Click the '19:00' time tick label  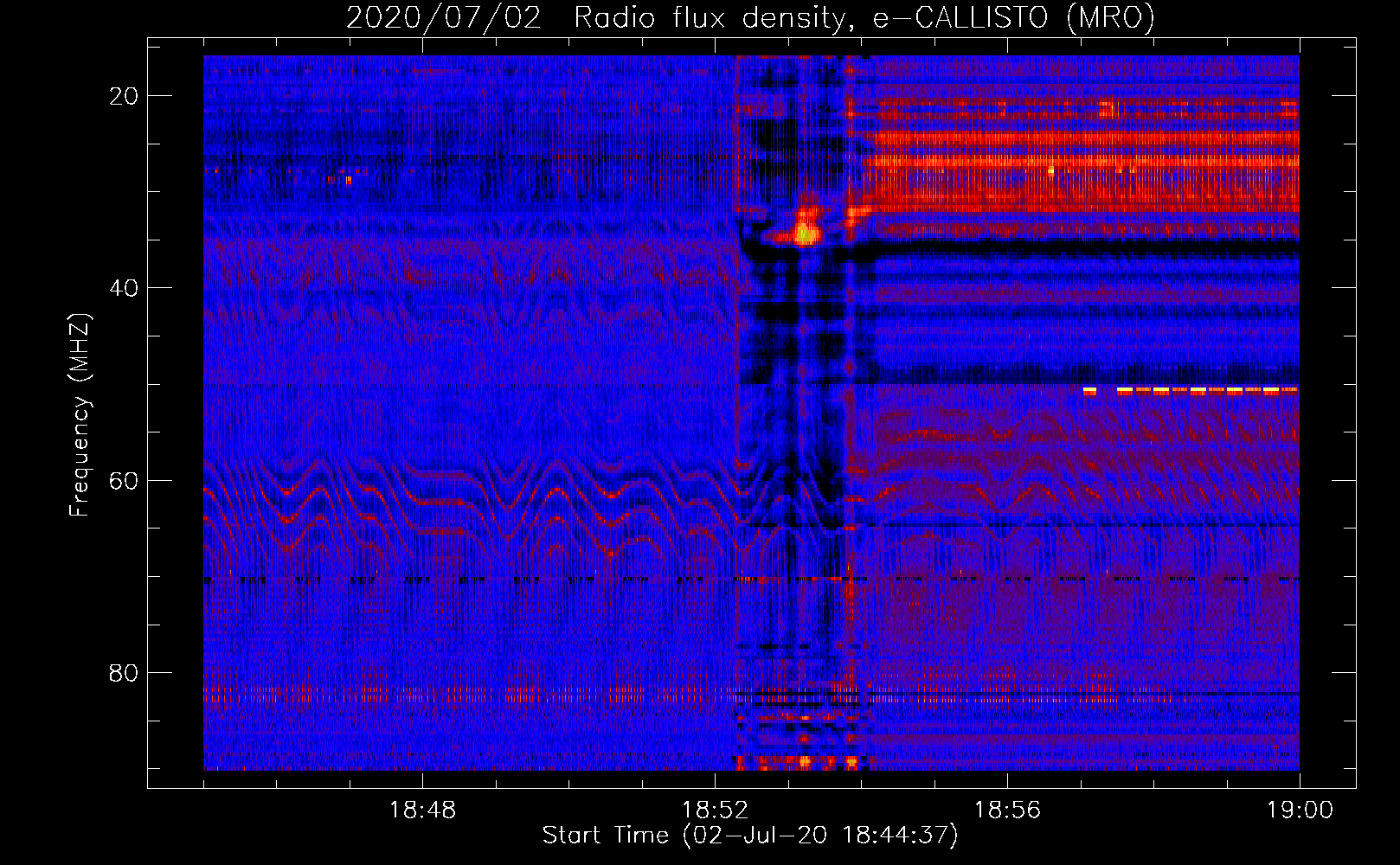click(1300, 811)
